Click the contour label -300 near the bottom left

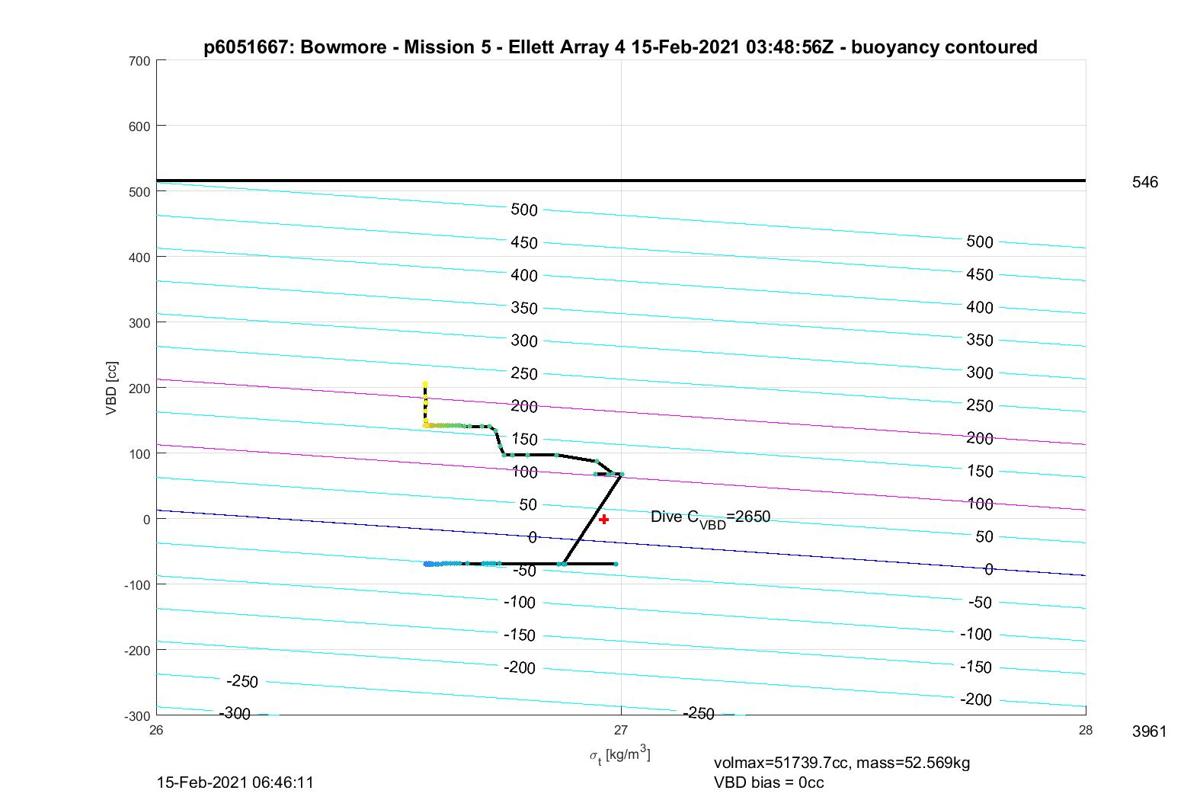(234, 713)
